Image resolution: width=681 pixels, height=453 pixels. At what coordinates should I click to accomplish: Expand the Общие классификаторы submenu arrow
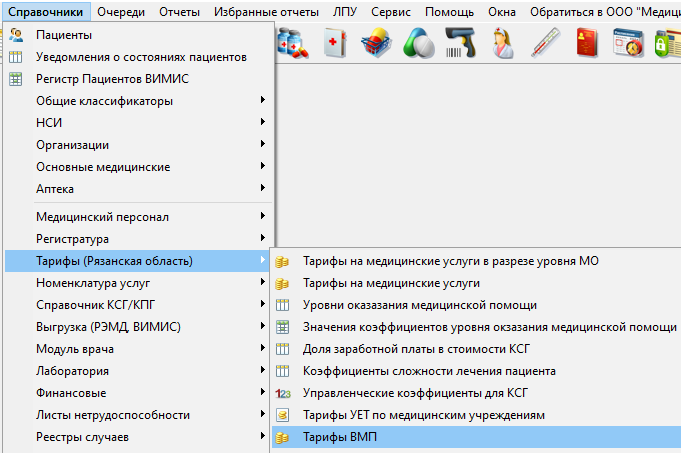pyautogui.click(x=263, y=100)
